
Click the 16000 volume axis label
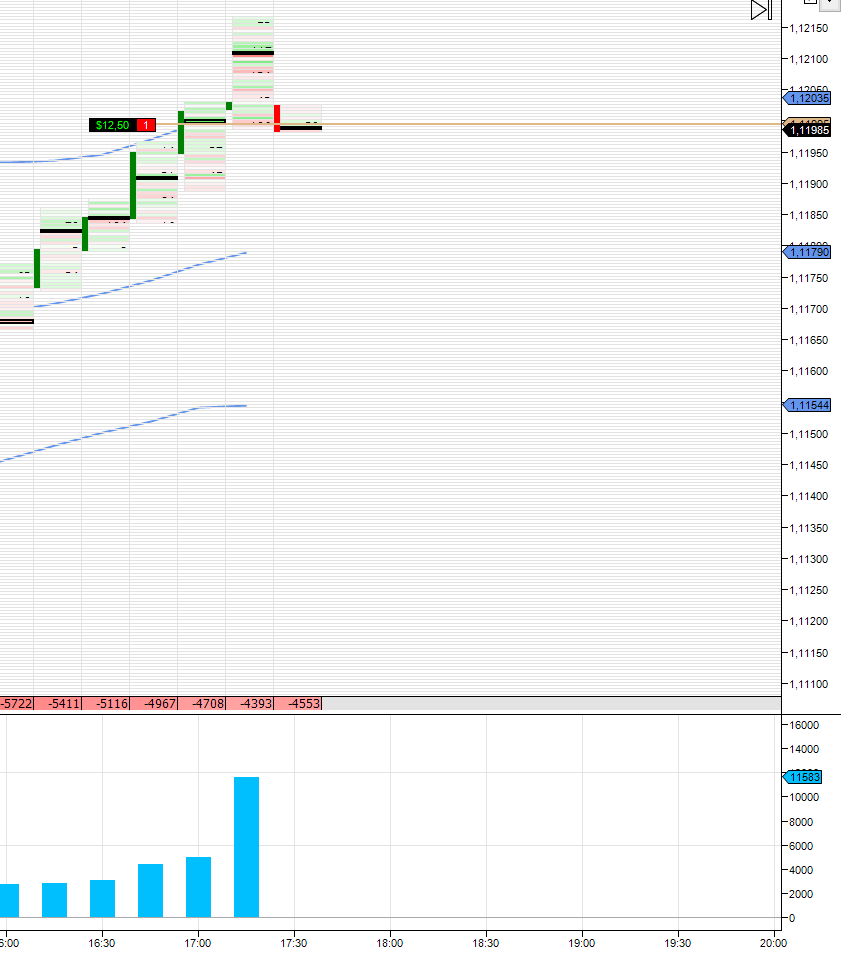click(804, 724)
